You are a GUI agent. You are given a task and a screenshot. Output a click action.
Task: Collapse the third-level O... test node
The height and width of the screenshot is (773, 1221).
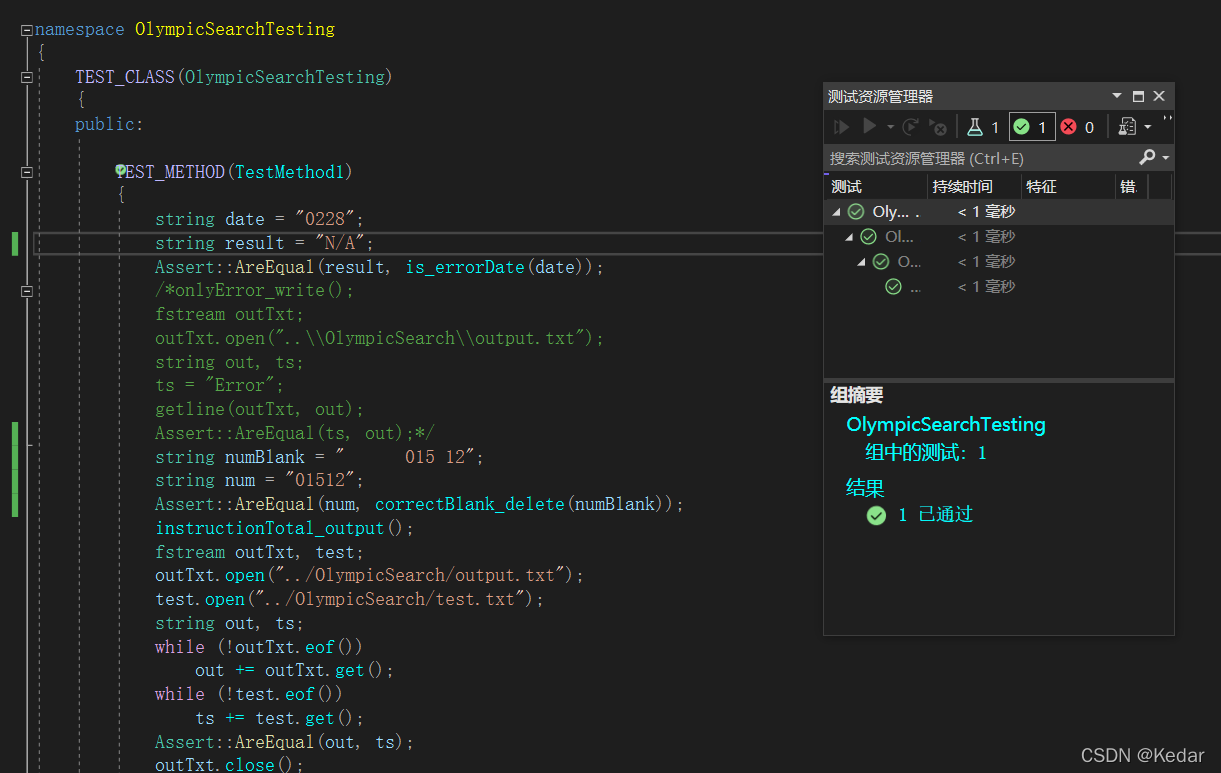(x=862, y=262)
